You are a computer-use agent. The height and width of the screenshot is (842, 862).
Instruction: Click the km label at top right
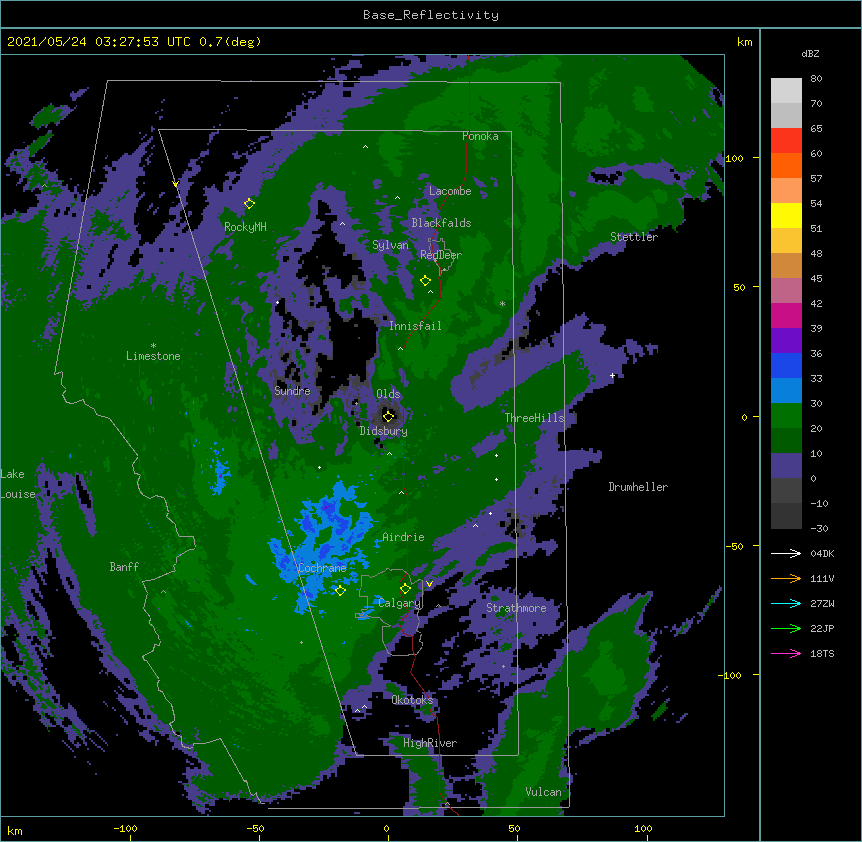pos(744,42)
